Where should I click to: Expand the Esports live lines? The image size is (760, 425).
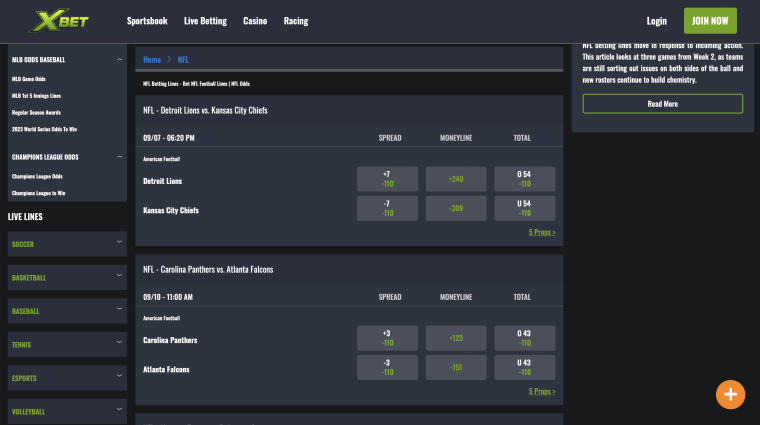pyautogui.click(x=67, y=378)
